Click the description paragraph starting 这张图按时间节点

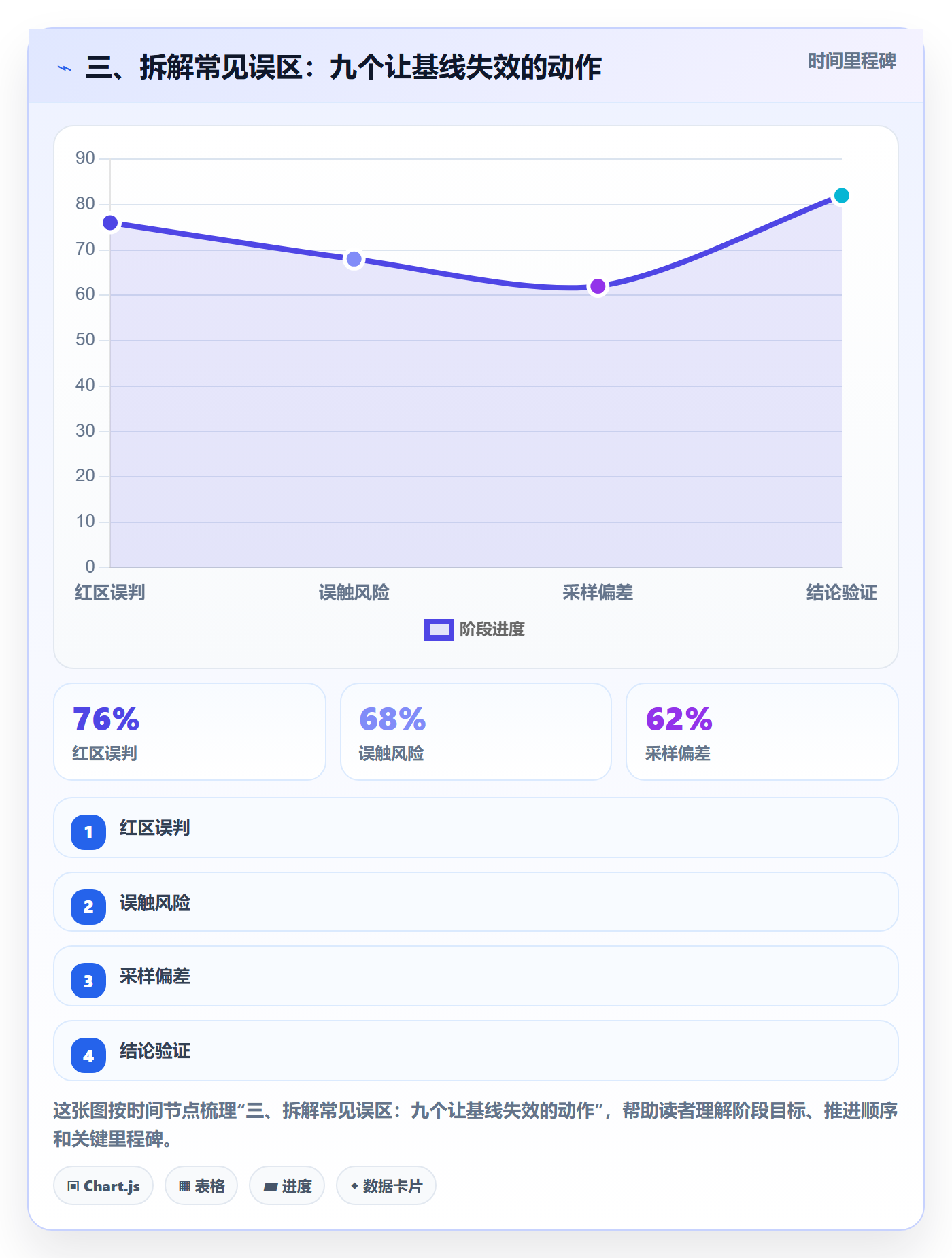pyautogui.click(x=475, y=1124)
